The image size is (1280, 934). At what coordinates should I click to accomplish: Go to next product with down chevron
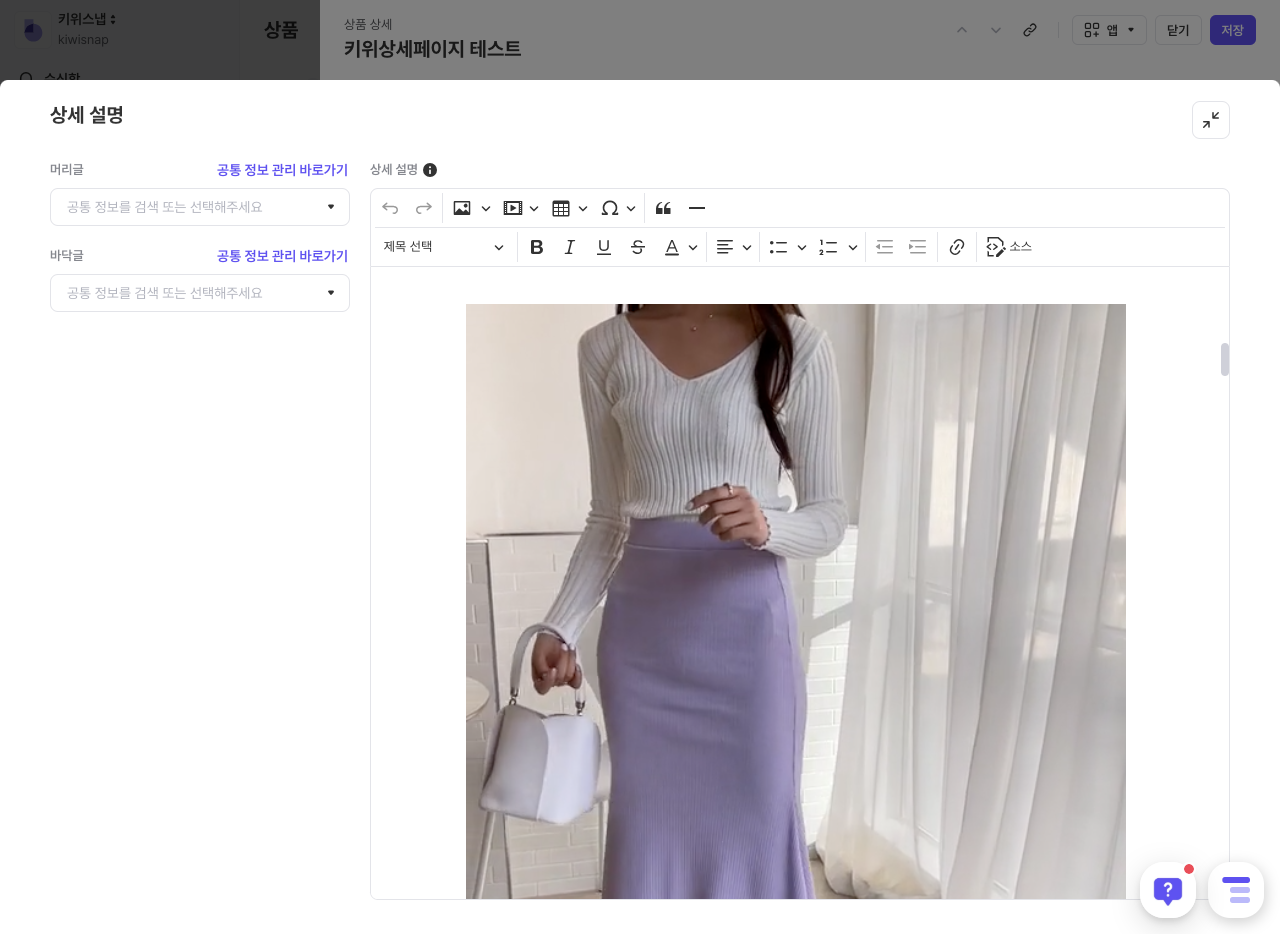[996, 30]
